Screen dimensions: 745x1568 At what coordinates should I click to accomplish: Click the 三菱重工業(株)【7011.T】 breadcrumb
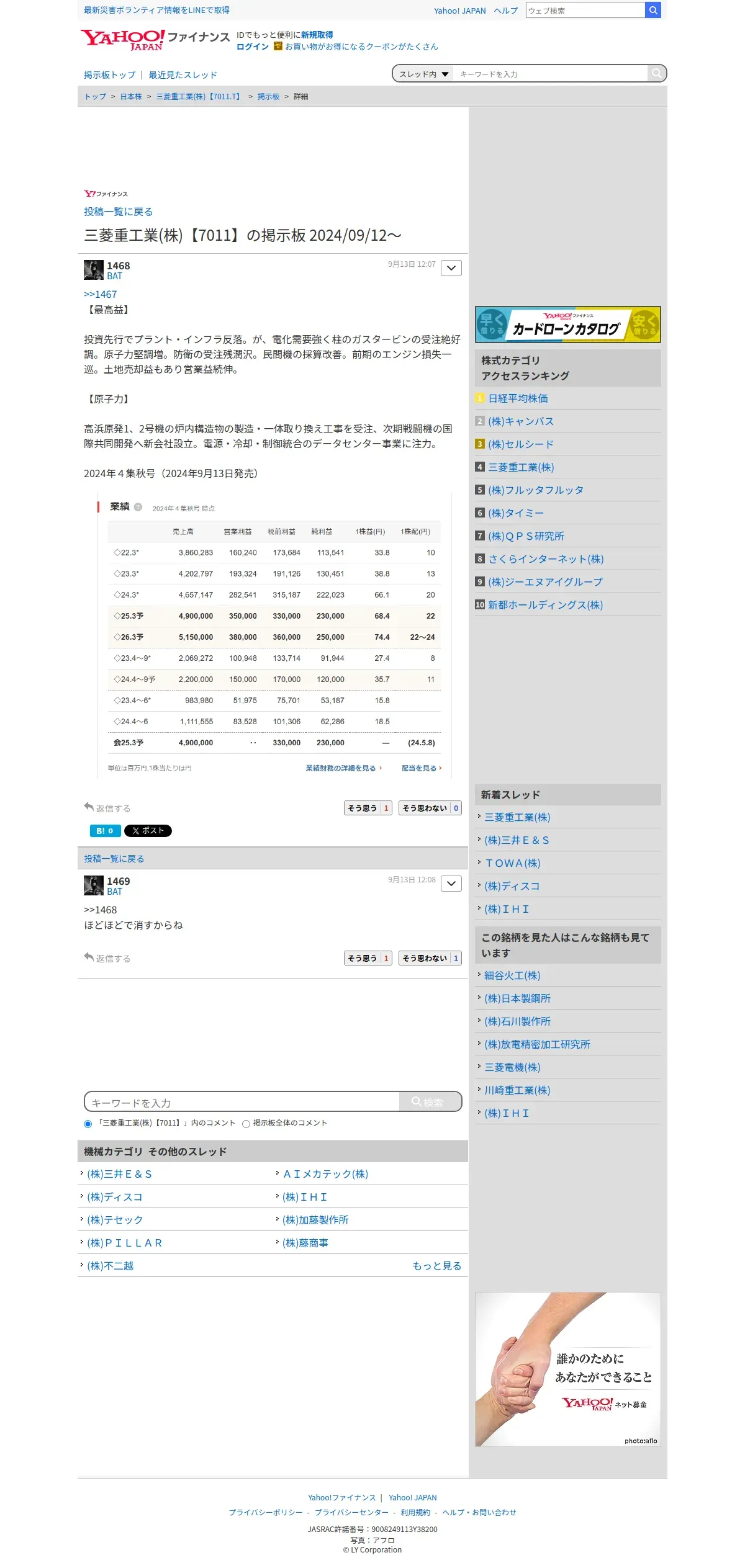point(199,97)
